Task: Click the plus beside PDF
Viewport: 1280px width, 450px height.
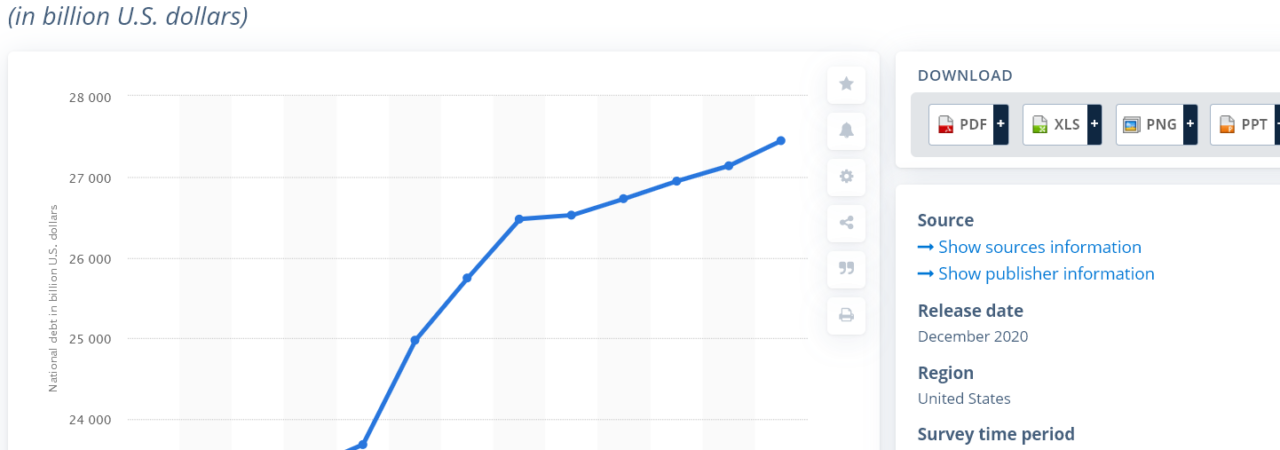Action: coord(1000,125)
